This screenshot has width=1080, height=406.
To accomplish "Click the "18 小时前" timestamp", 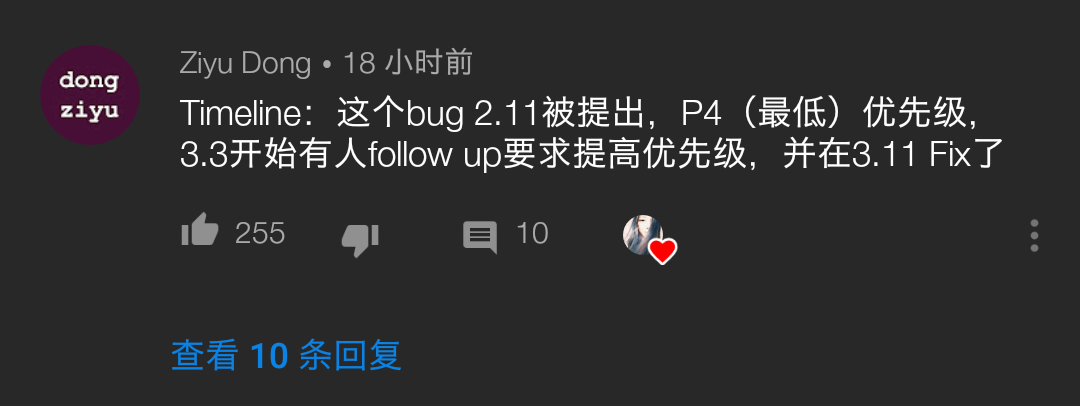I will [x=408, y=63].
